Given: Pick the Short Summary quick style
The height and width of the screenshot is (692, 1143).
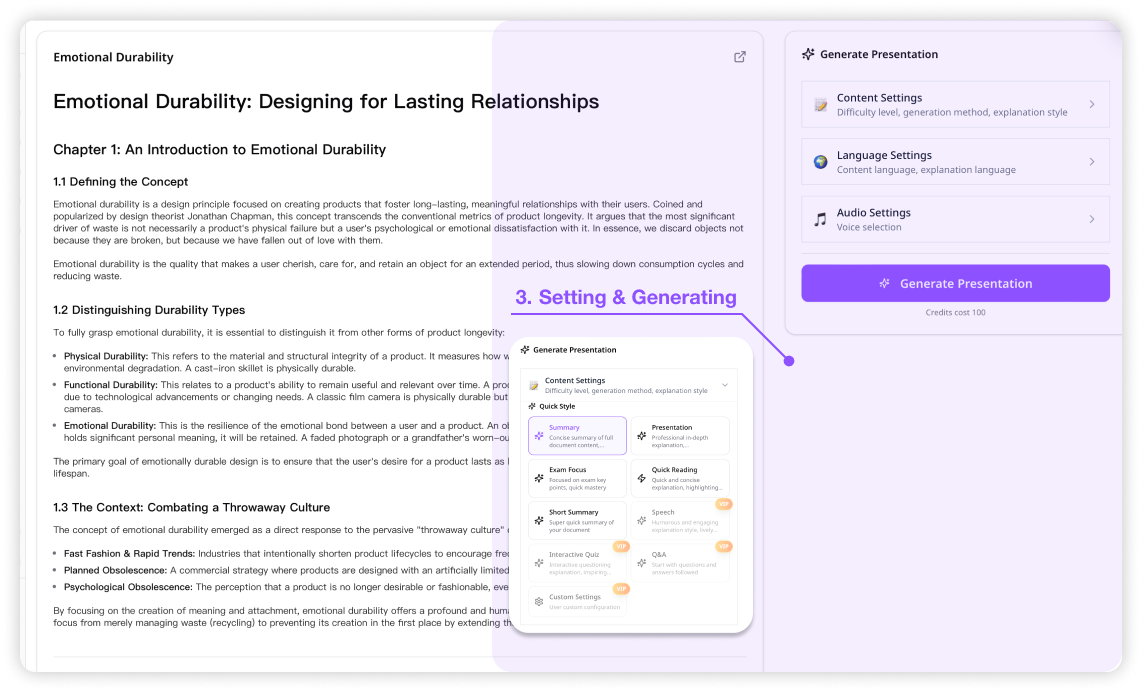Looking at the screenshot, I should [x=577, y=520].
